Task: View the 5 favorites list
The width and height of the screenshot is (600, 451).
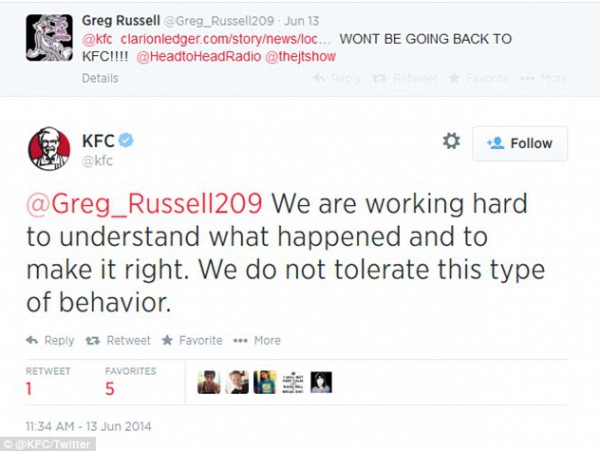Action: (x=110, y=386)
